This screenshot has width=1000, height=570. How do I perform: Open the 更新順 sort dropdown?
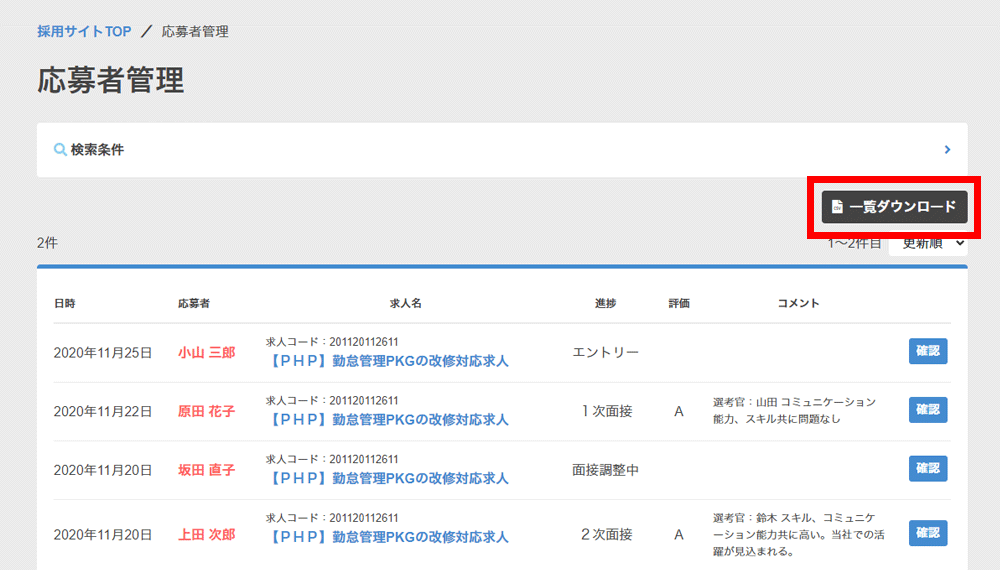point(929,243)
